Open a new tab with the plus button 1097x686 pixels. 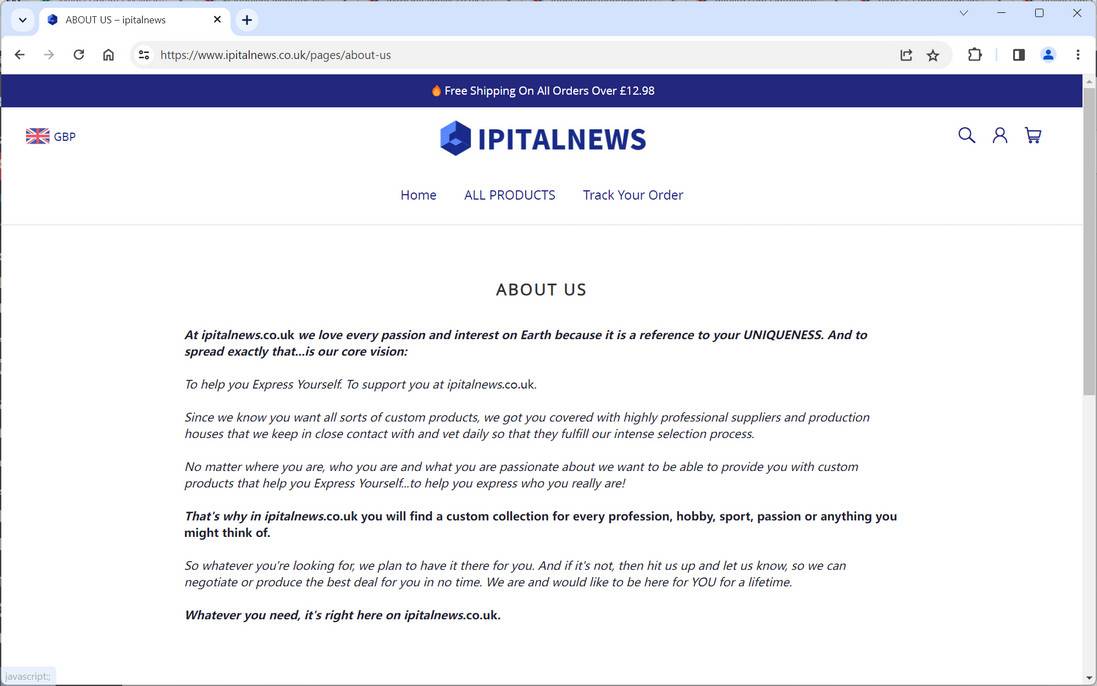tap(246, 19)
